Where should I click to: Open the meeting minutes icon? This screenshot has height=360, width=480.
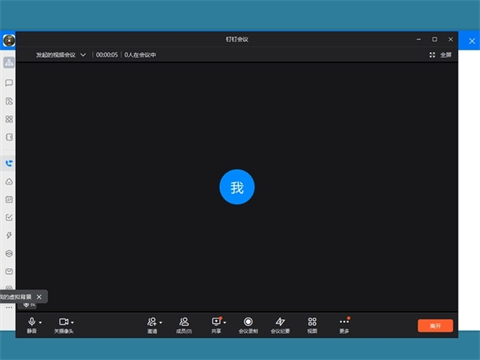280,322
